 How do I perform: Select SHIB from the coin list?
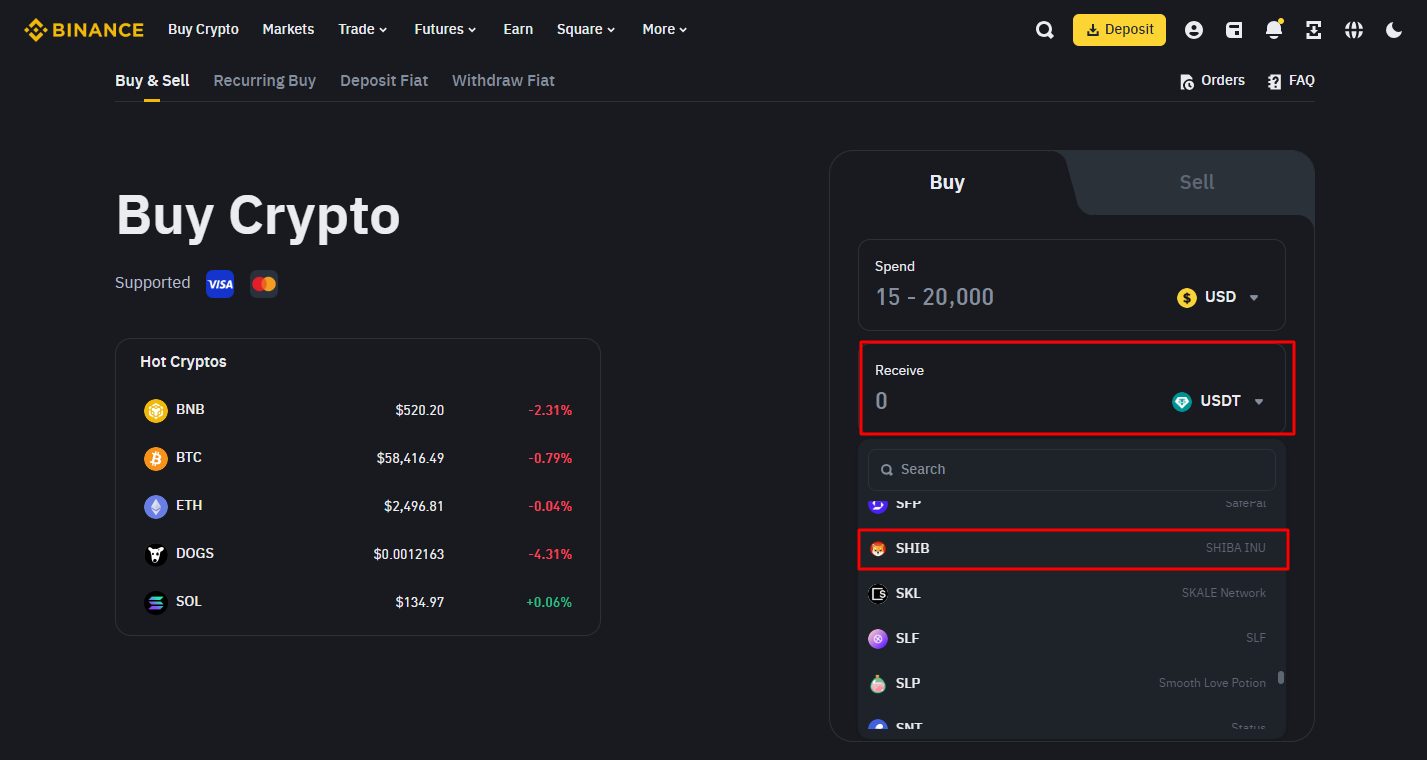point(1072,548)
